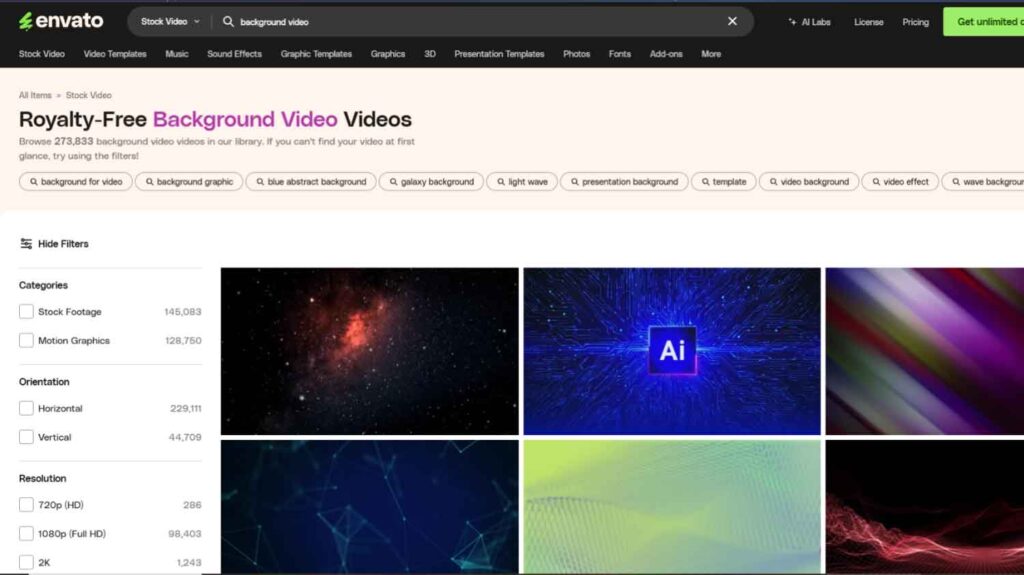
Task: Open the Presentation Templates nav item
Action: coord(499,54)
